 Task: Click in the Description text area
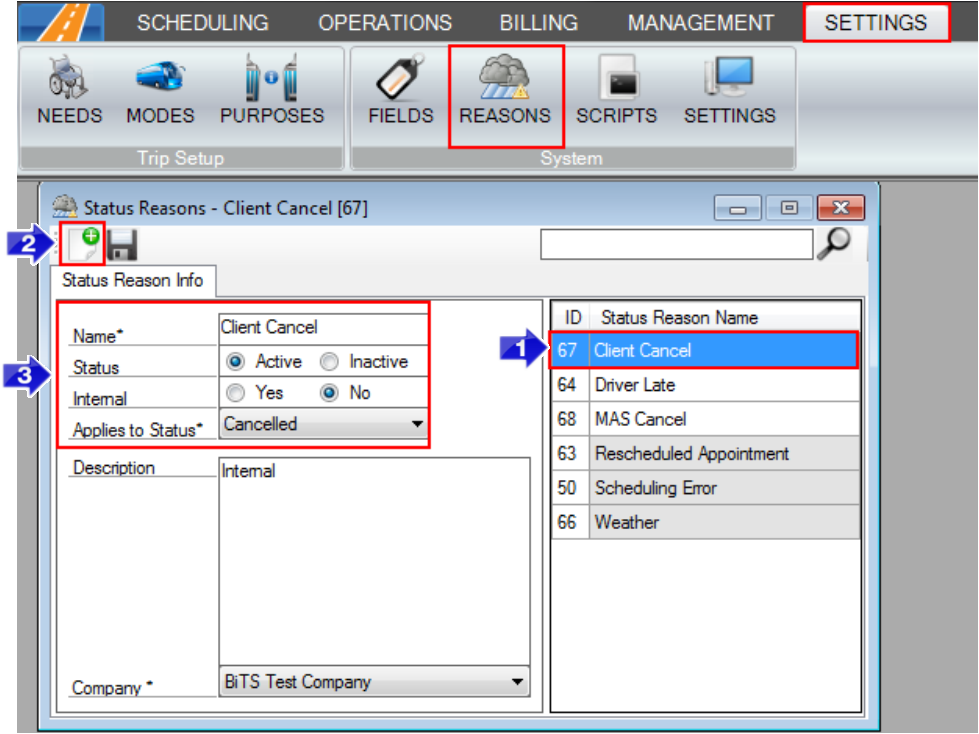click(x=375, y=562)
